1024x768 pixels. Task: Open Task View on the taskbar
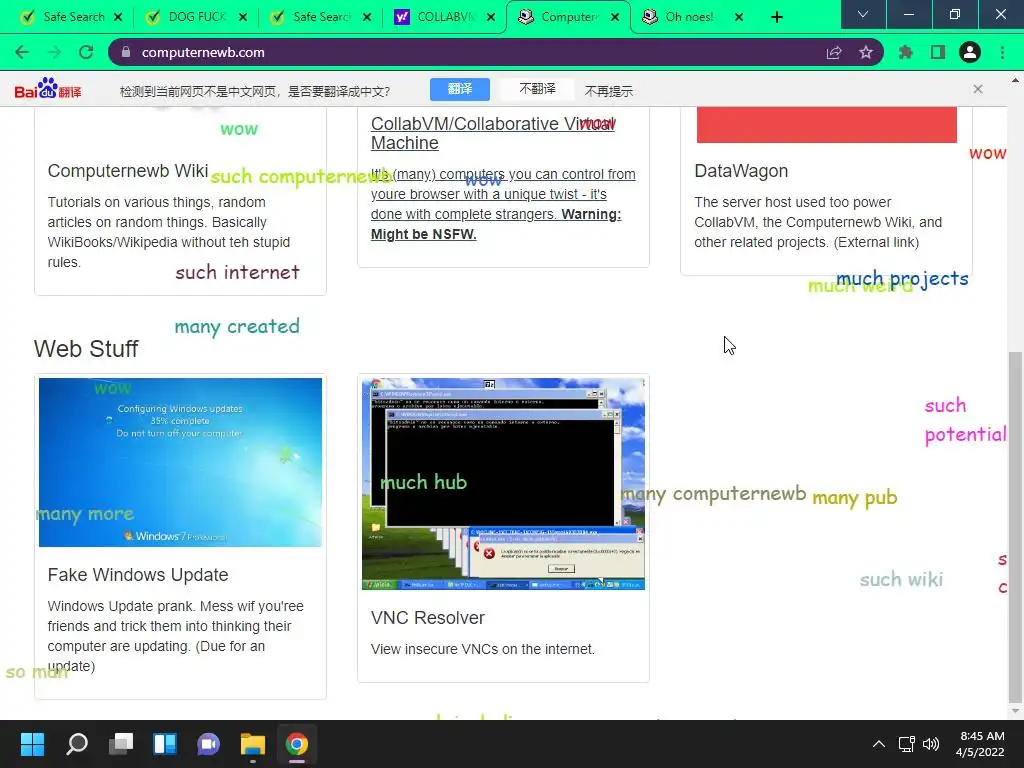(121, 744)
